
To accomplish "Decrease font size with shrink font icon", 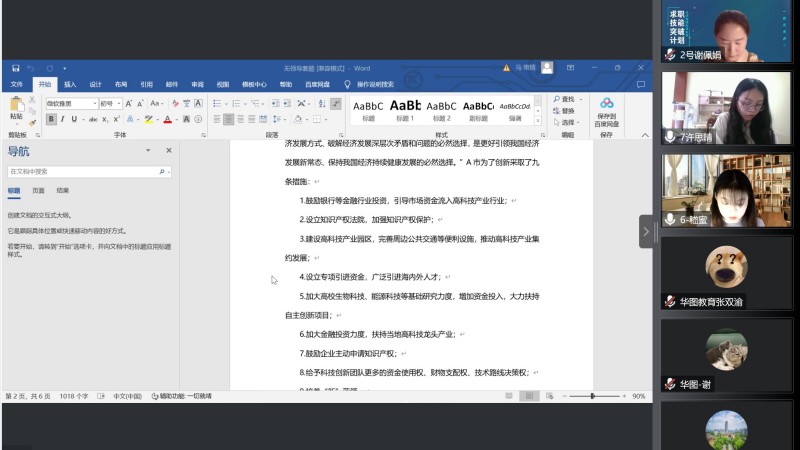I will (140, 104).
